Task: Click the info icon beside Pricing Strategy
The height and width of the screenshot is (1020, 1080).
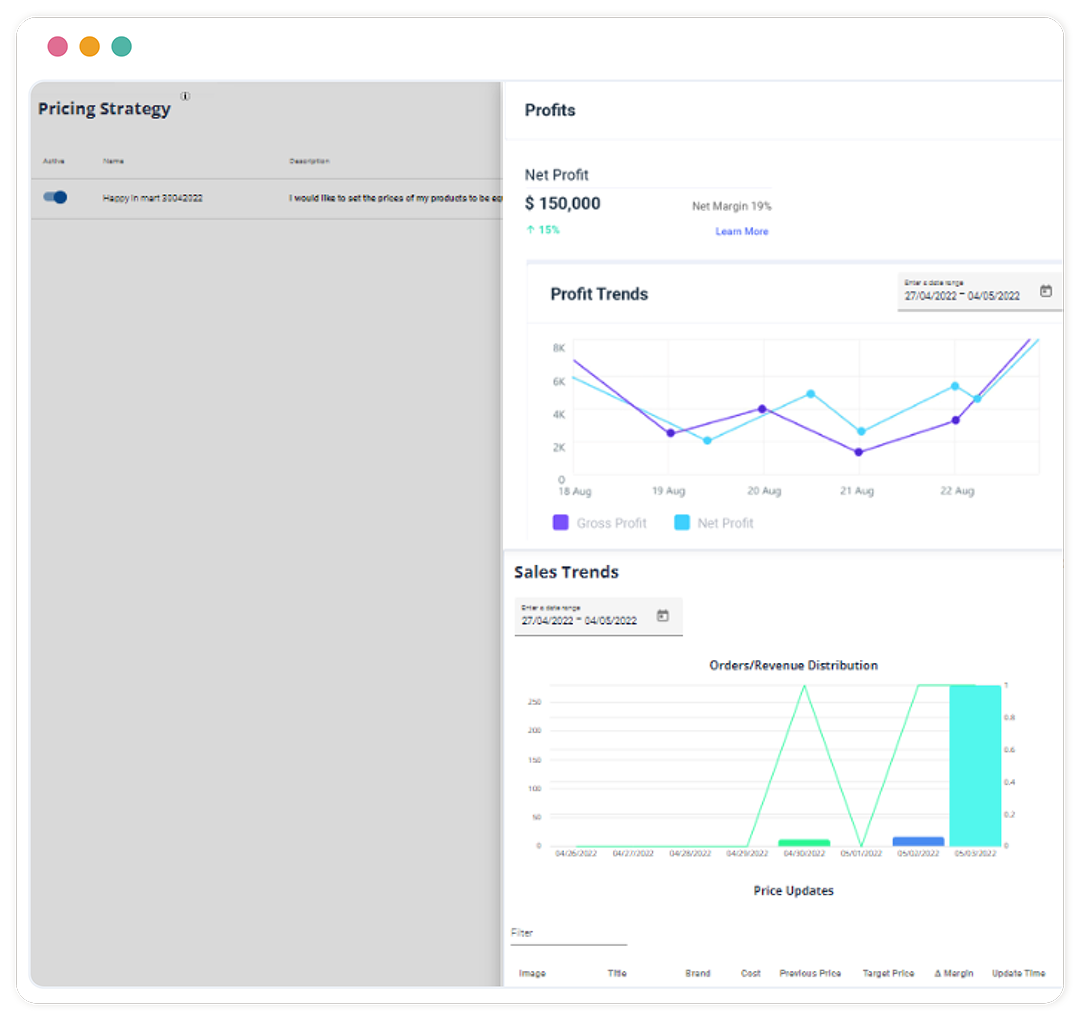Action: [x=185, y=96]
